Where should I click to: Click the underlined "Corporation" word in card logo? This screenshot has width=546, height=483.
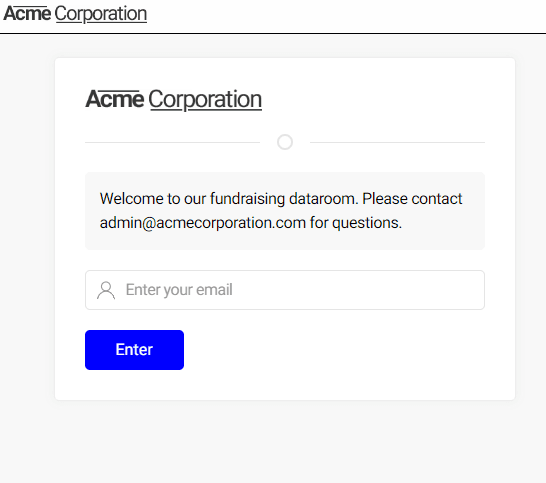point(205,100)
